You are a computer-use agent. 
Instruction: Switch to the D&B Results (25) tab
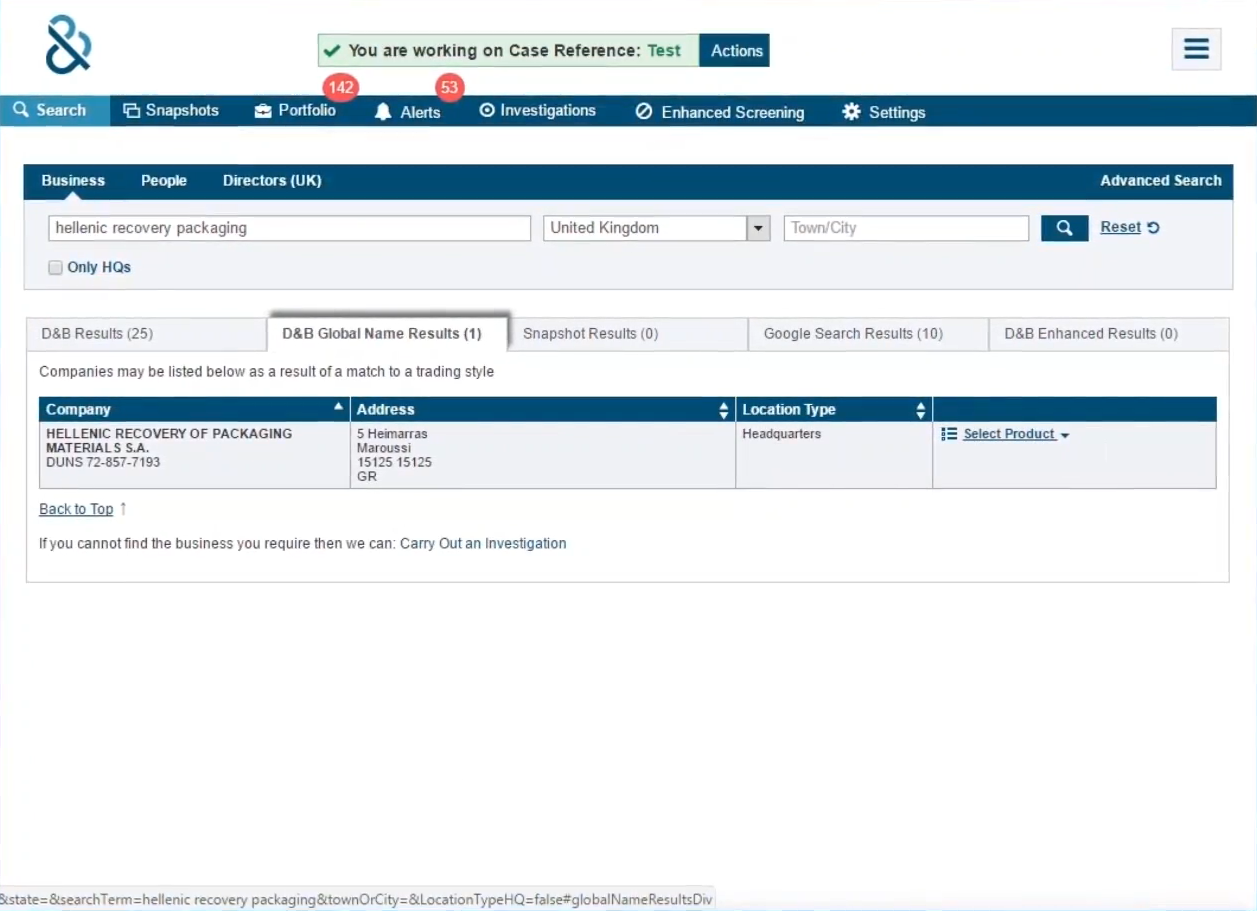click(x=97, y=334)
